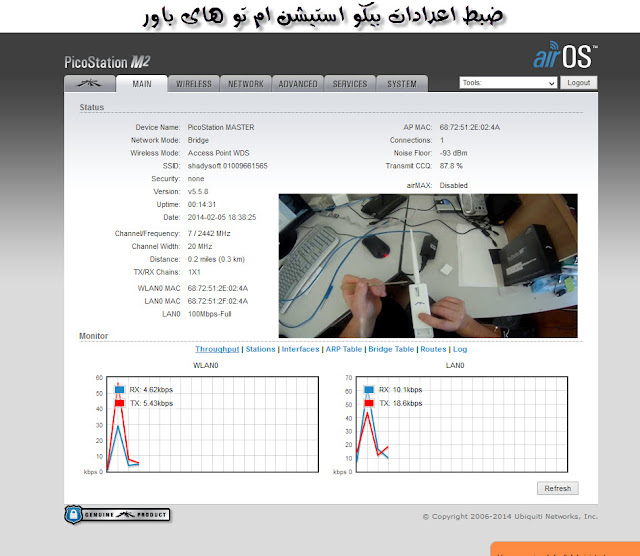Click the Refresh button
The width and height of the screenshot is (640, 556).
(x=558, y=488)
